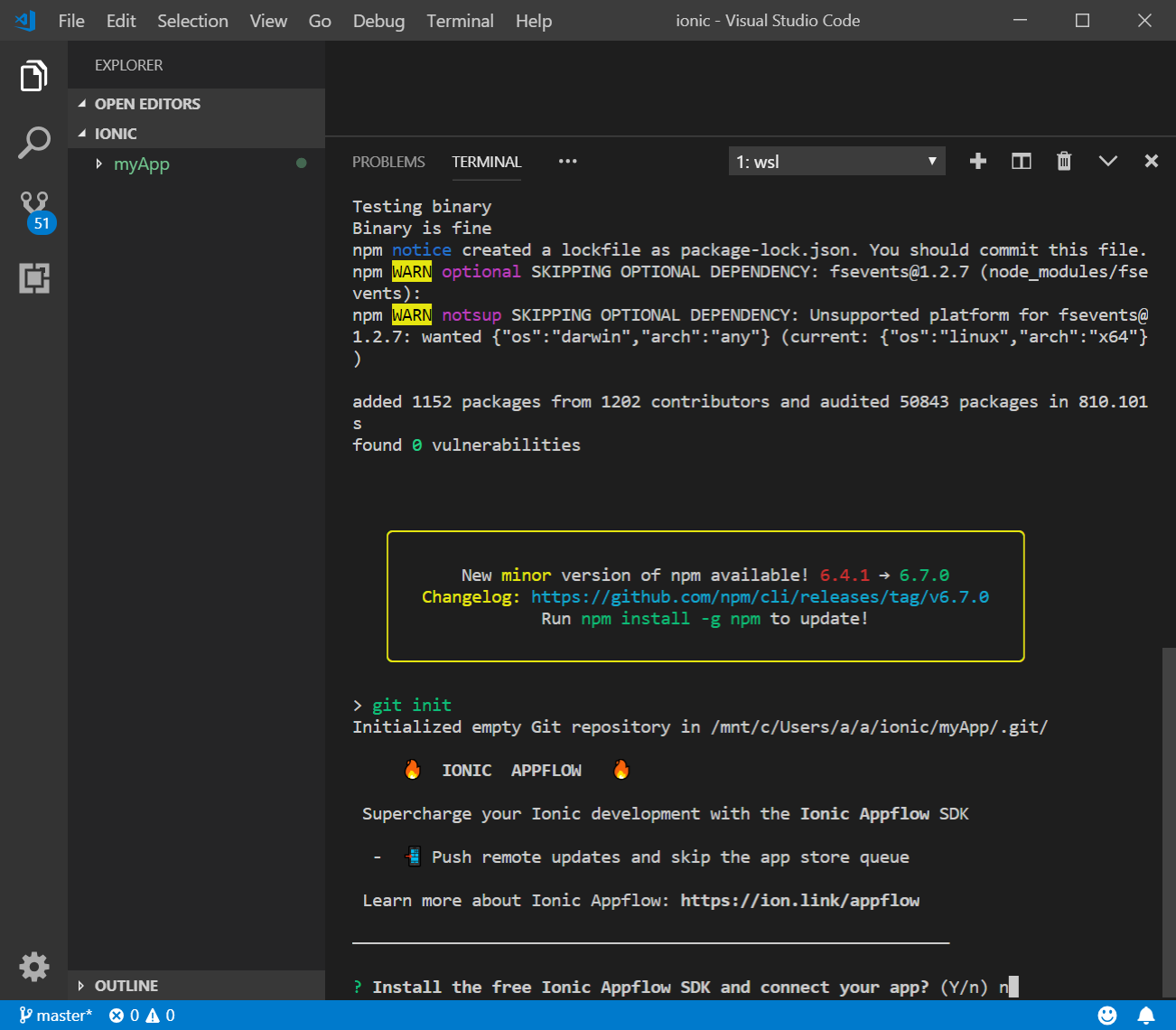Kill terminal using trash icon
Viewport: 1176px width, 1030px height.
(x=1064, y=162)
